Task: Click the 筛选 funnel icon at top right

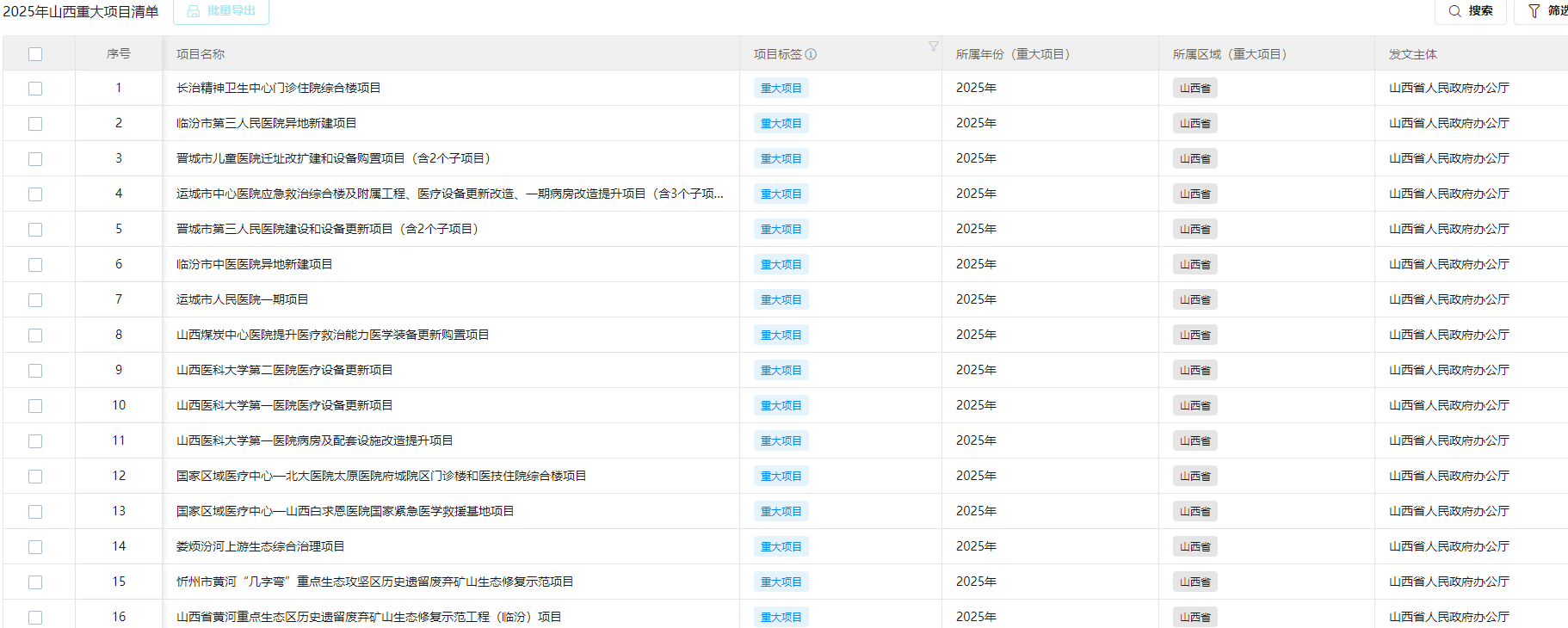Action: [x=1534, y=11]
